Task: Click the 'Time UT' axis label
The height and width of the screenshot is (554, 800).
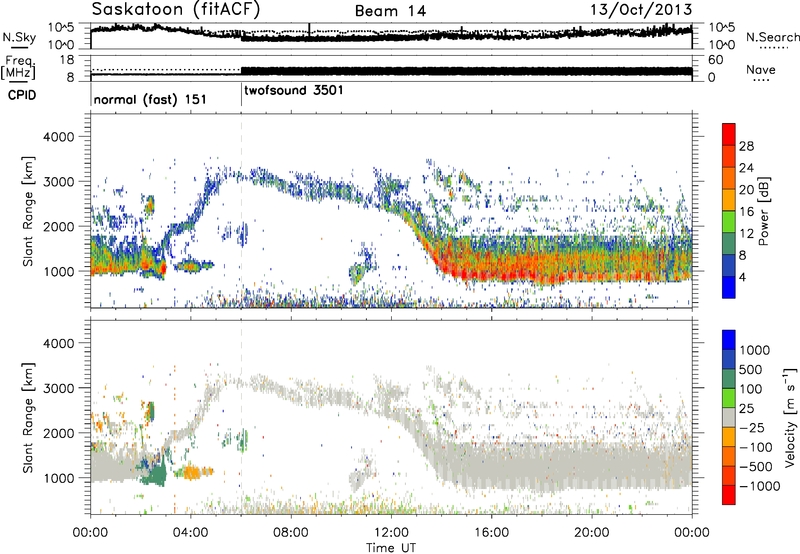Action: point(391,547)
